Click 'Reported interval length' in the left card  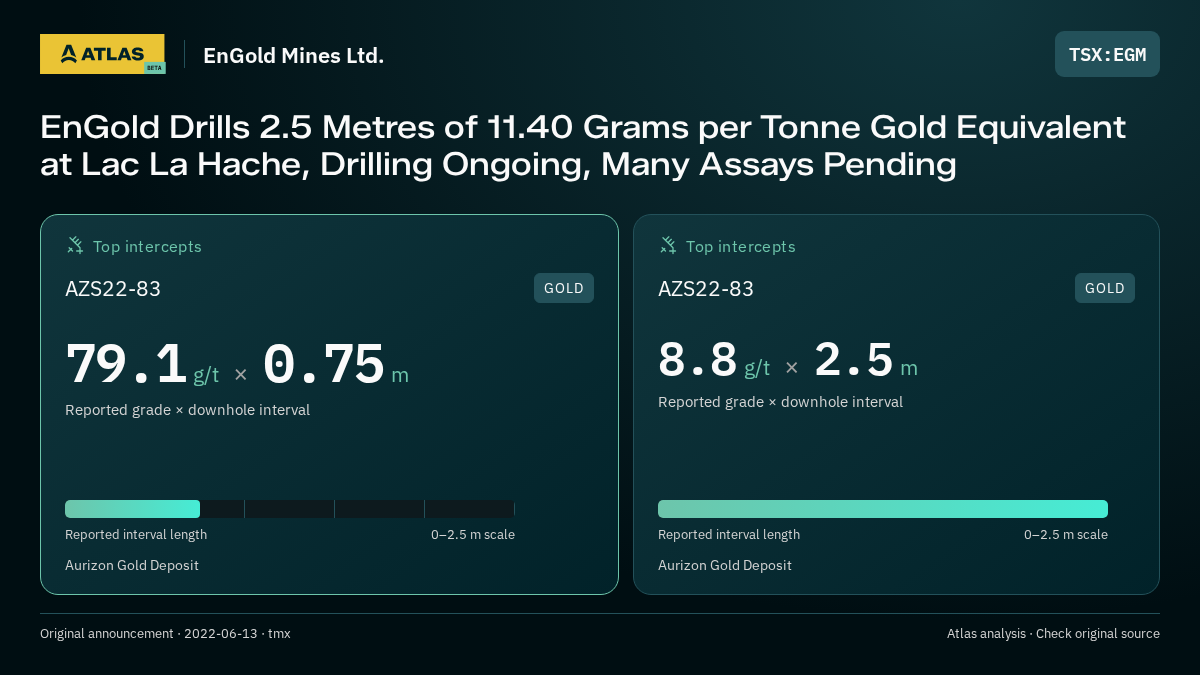(x=136, y=535)
